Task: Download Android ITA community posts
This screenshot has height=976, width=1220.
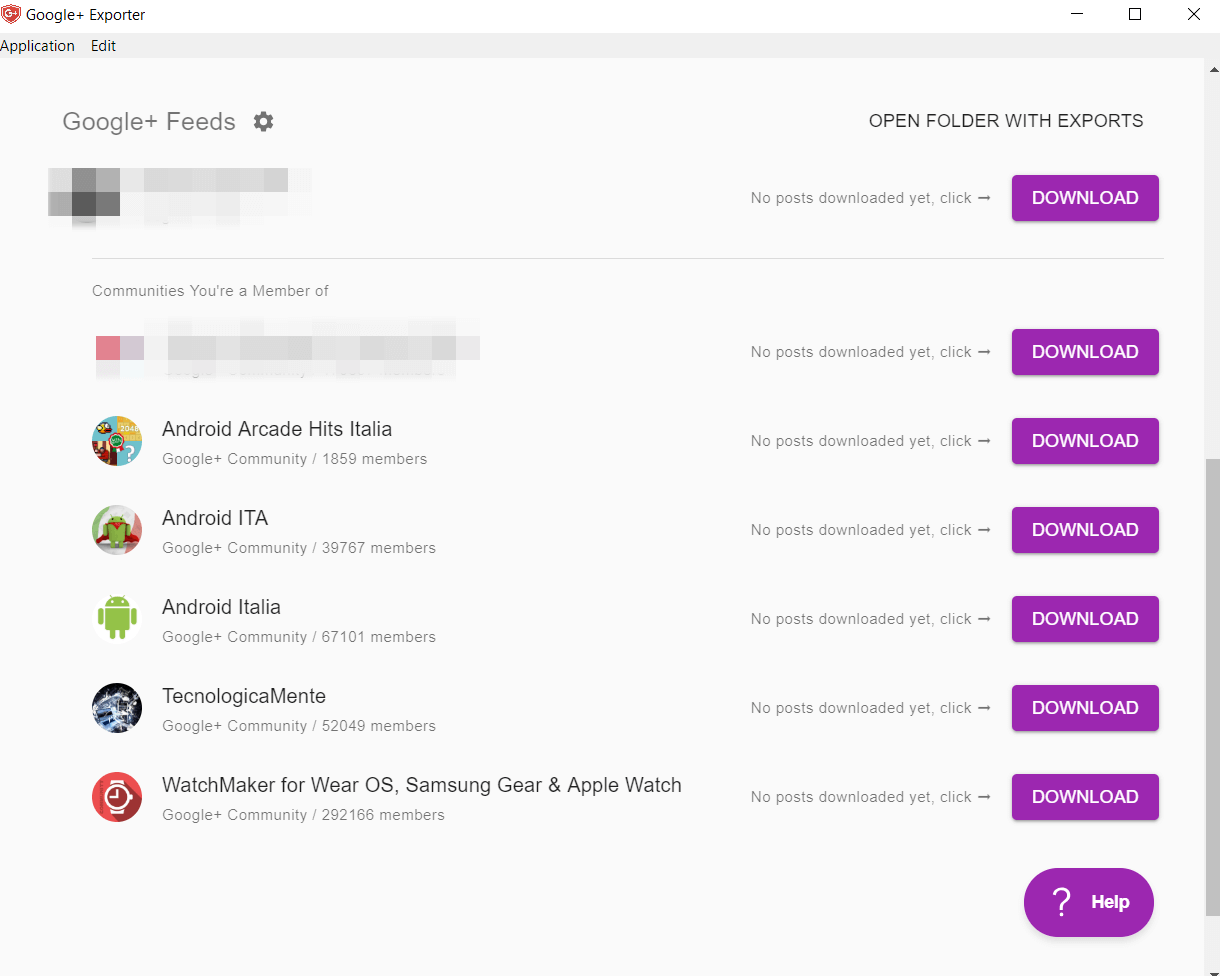Action: pyautogui.click(x=1085, y=530)
